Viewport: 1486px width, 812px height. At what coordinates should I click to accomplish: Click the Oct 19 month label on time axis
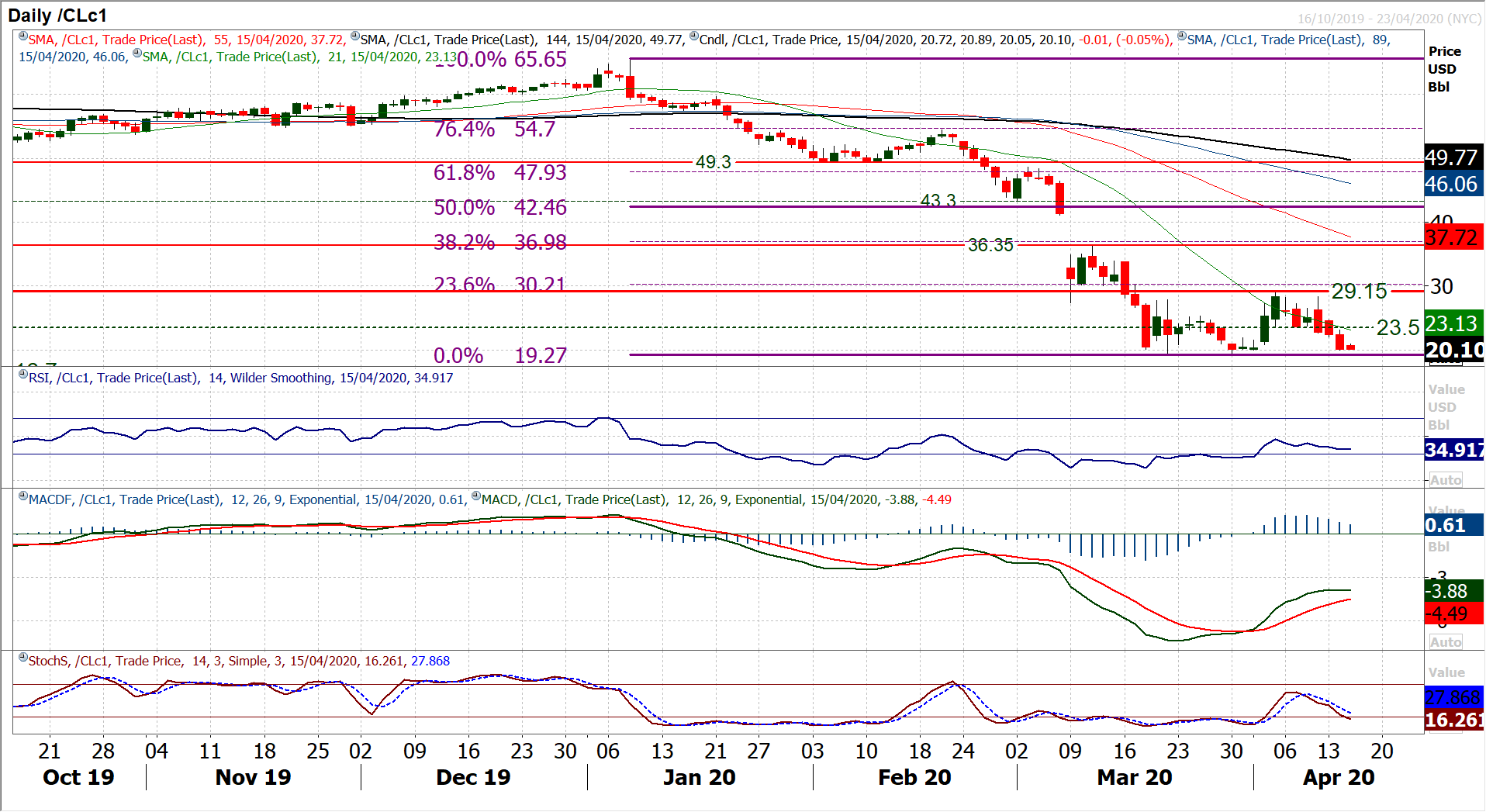pos(78,777)
